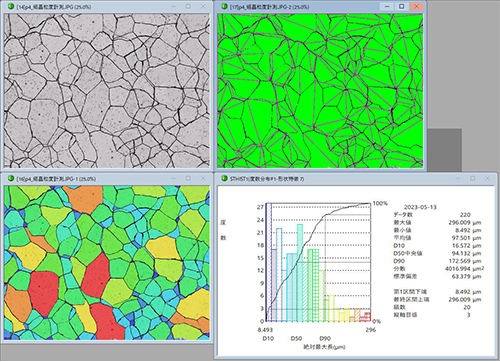The height and width of the screenshot is (362, 500).
Task: Close the [14] original micrograph window
Action: 203,6
